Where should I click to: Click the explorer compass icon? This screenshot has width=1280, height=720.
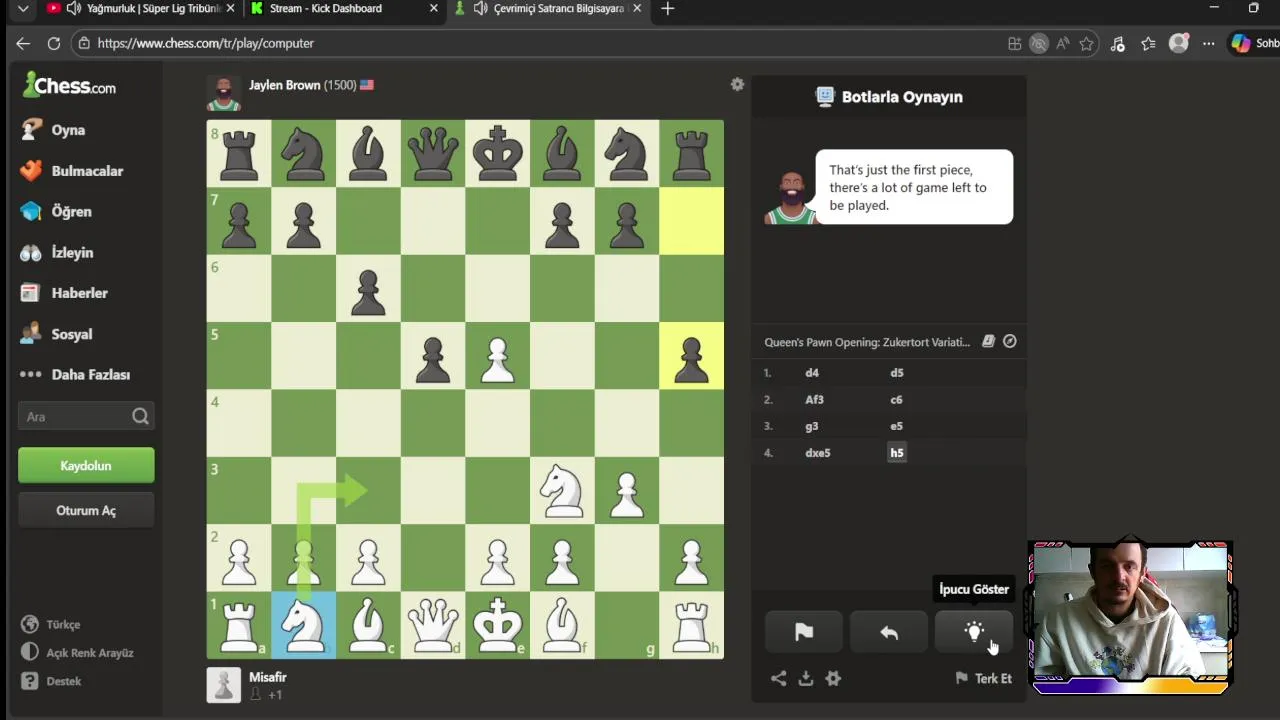pos(1010,341)
